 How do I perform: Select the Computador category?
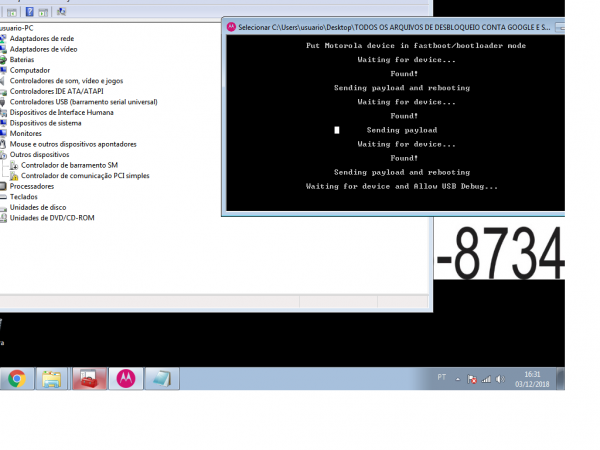(x=30, y=70)
